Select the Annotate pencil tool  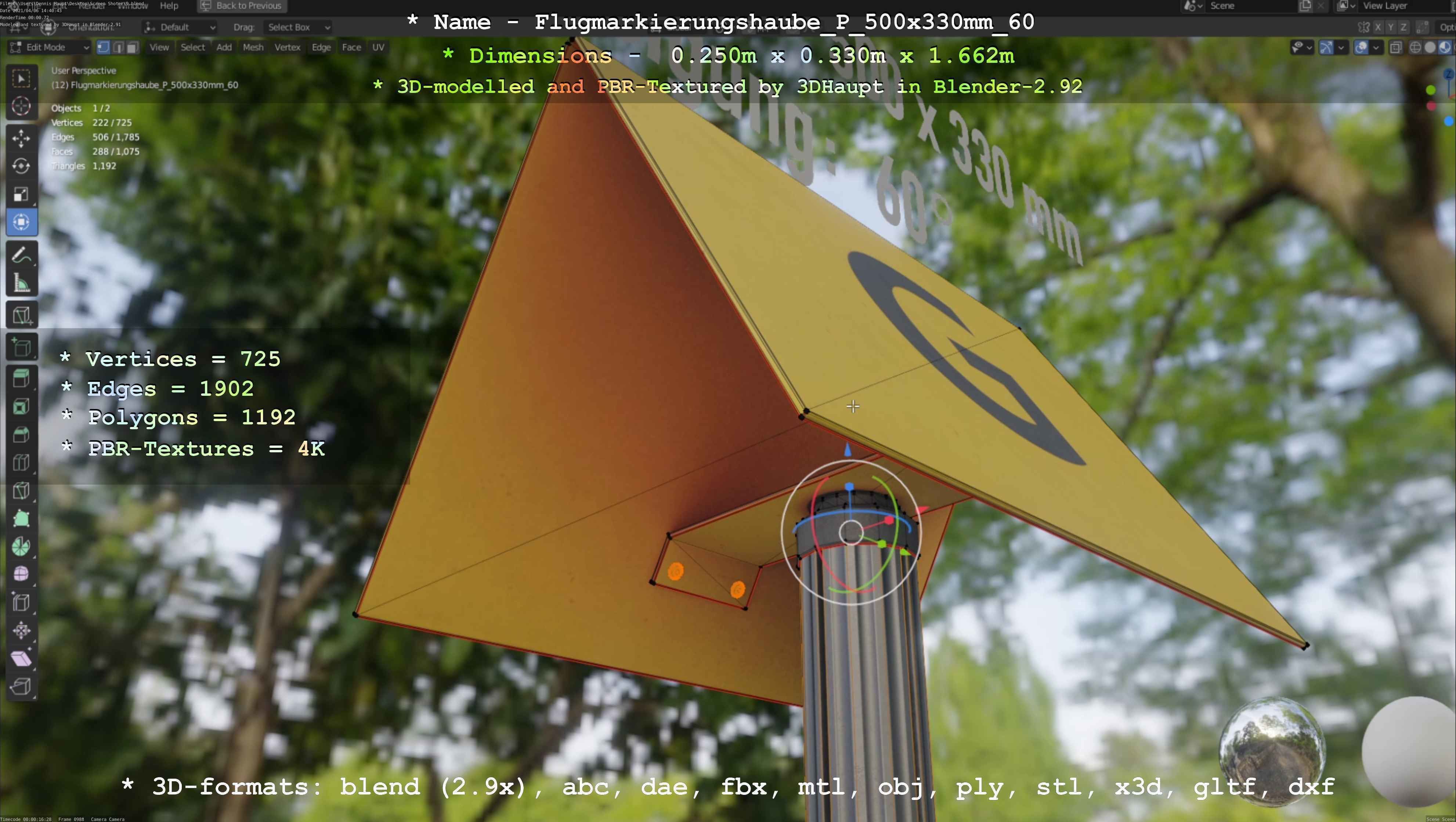click(21, 256)
